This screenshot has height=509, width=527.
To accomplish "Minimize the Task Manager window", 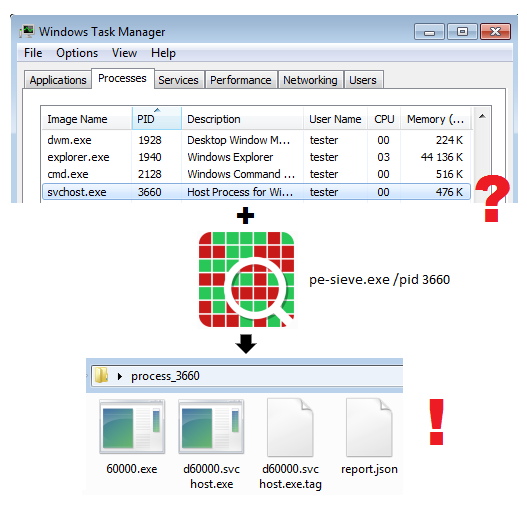I will pos(429,32).
